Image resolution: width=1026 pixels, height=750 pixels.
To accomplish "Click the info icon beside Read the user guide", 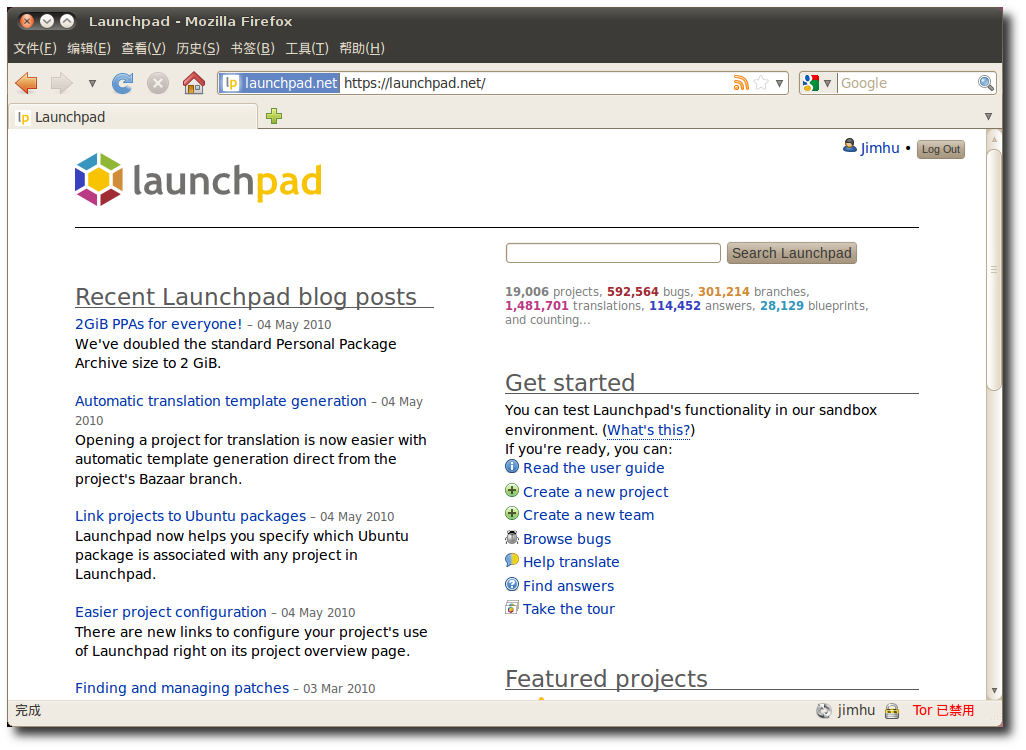I will (512, 467).
